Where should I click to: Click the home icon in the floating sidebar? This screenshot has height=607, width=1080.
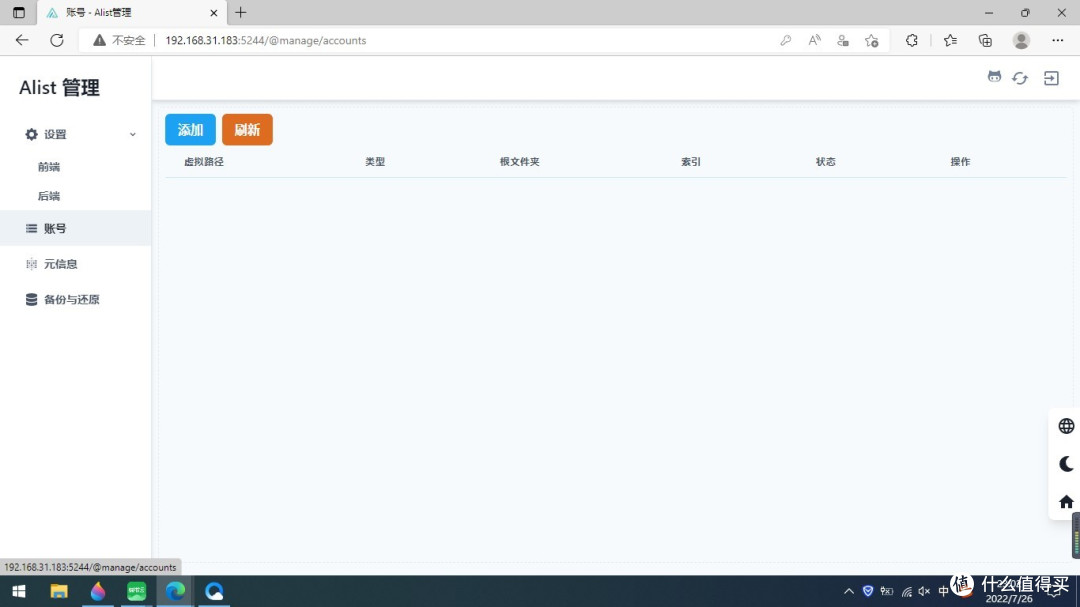pyautogui.click(x=1064, y=500)
